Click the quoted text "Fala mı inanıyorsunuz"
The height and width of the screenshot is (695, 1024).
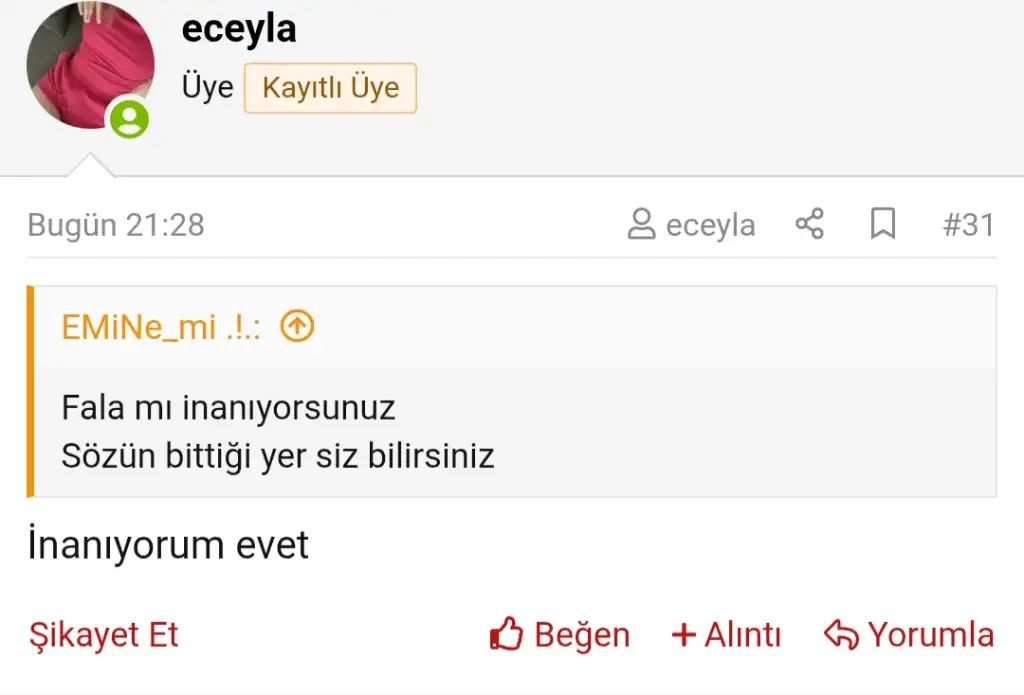click(x=228, y=408)
